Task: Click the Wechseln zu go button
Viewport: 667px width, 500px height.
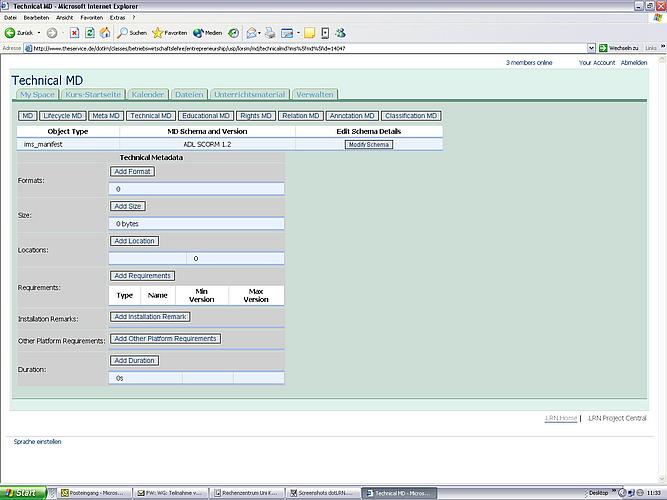Action: click(619, 48)
